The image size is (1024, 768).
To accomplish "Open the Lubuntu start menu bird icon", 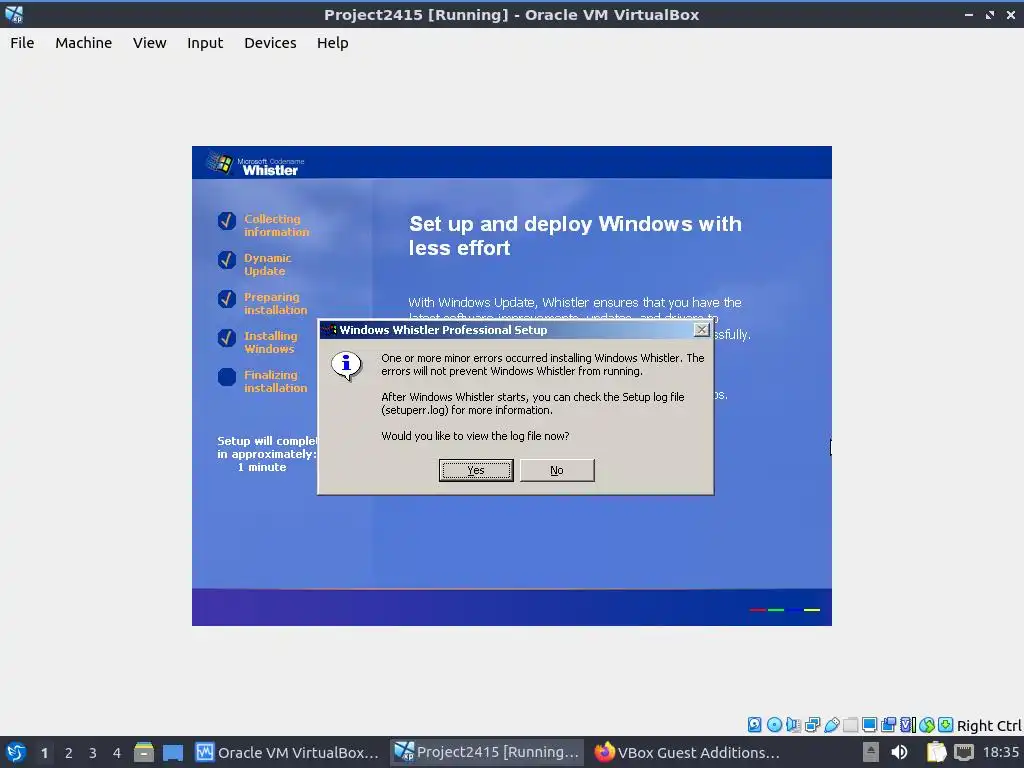I will tap(15, 752).
